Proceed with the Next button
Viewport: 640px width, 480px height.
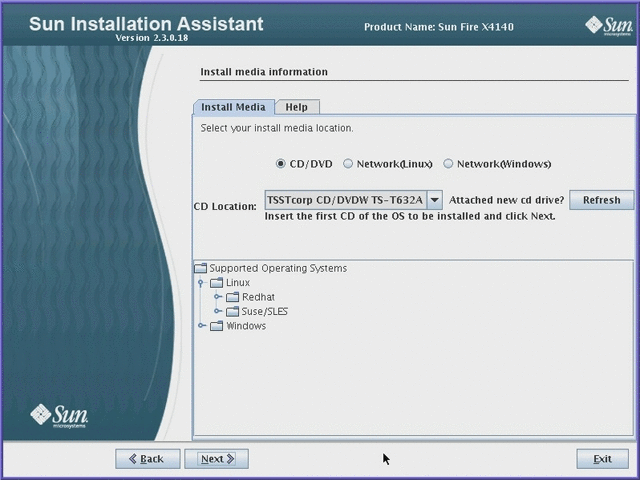point(216,459)
